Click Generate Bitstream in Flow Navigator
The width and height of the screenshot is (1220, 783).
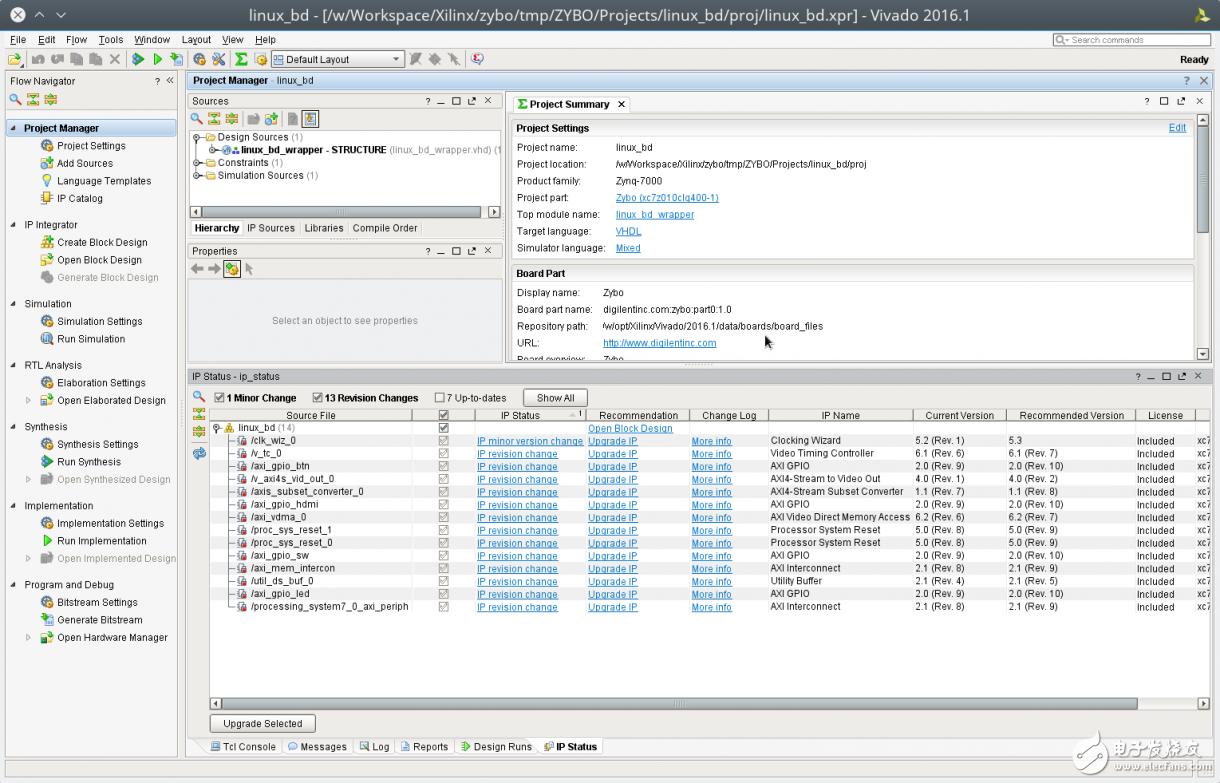coord(99,620)
